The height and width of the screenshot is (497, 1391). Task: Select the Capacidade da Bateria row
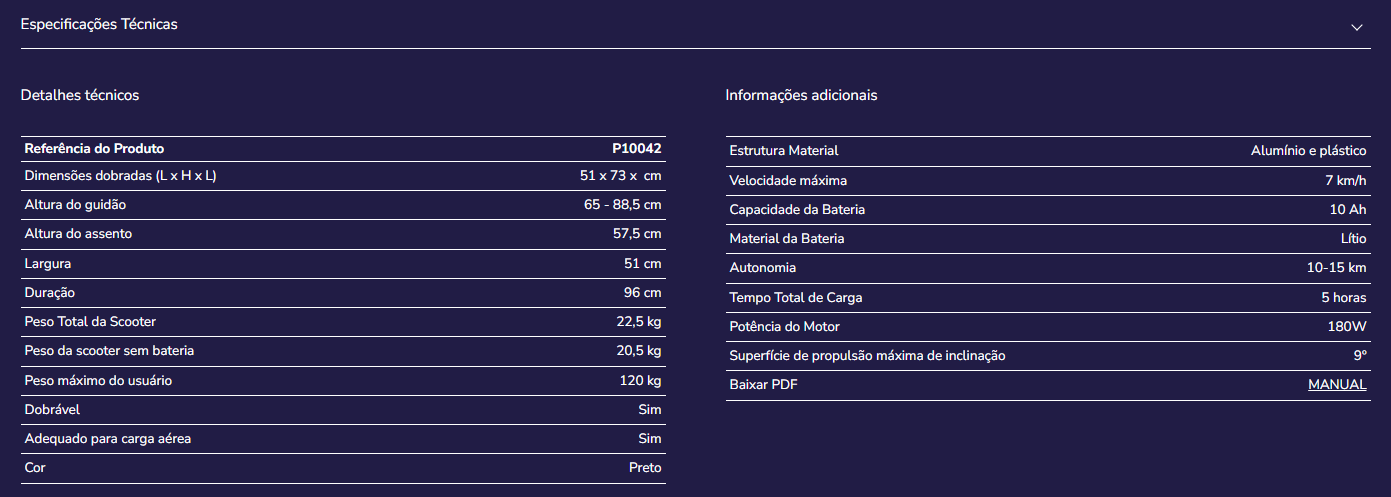coord(1048,210)
